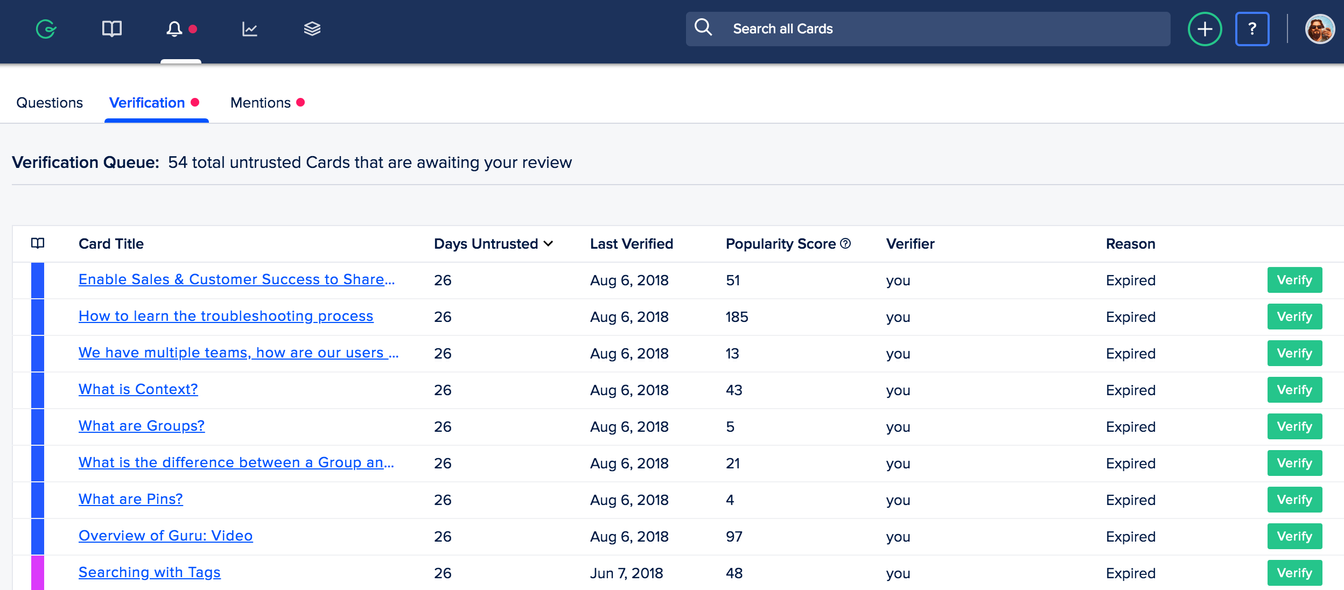1344x590 pixels.
Task: Click the Popularity Score column header
Action: [781, 244]
